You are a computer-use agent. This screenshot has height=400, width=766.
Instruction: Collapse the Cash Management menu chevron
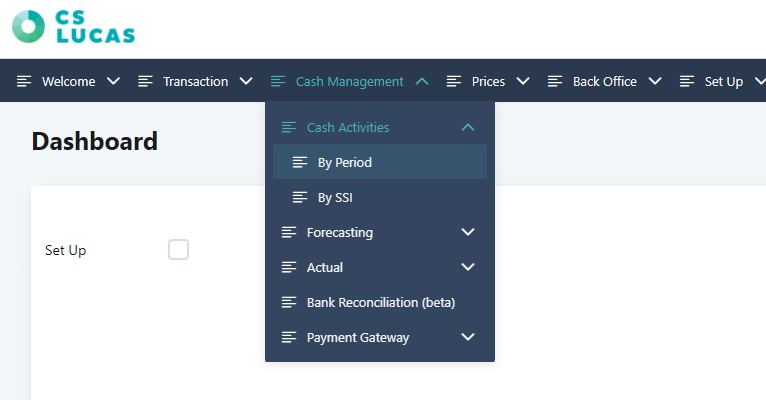pyautogui.click(x=422, y=82)
